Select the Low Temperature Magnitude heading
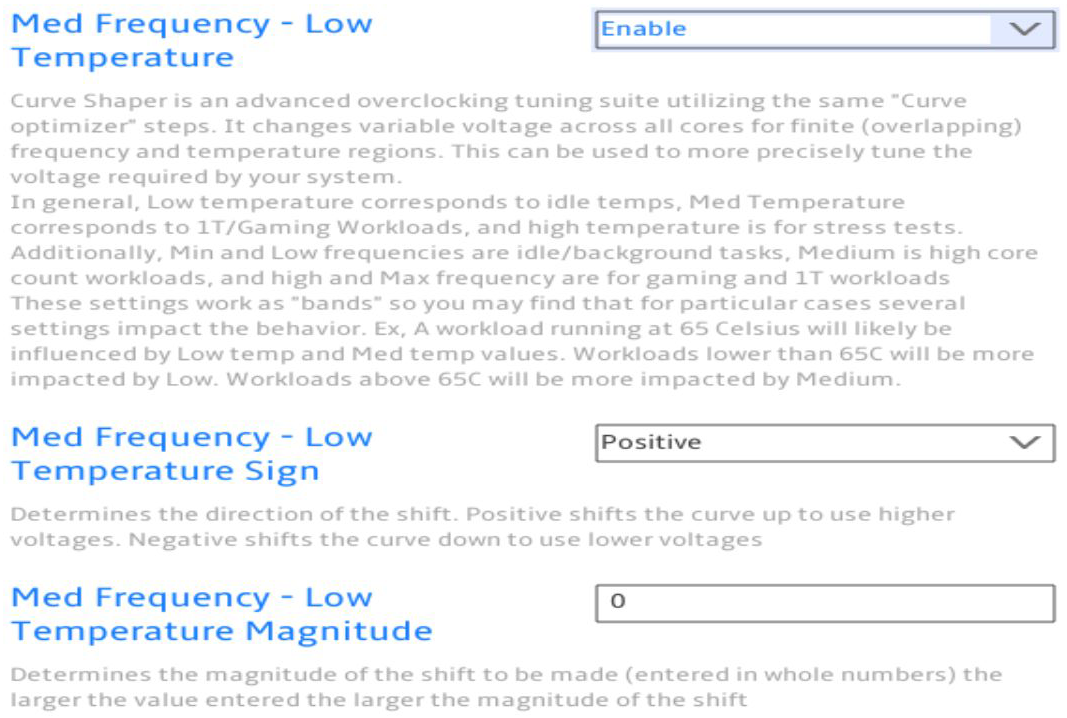Image resolution: width=1067 pixels, height=718 pixels. pyautogui.click(x=222, y=614)
